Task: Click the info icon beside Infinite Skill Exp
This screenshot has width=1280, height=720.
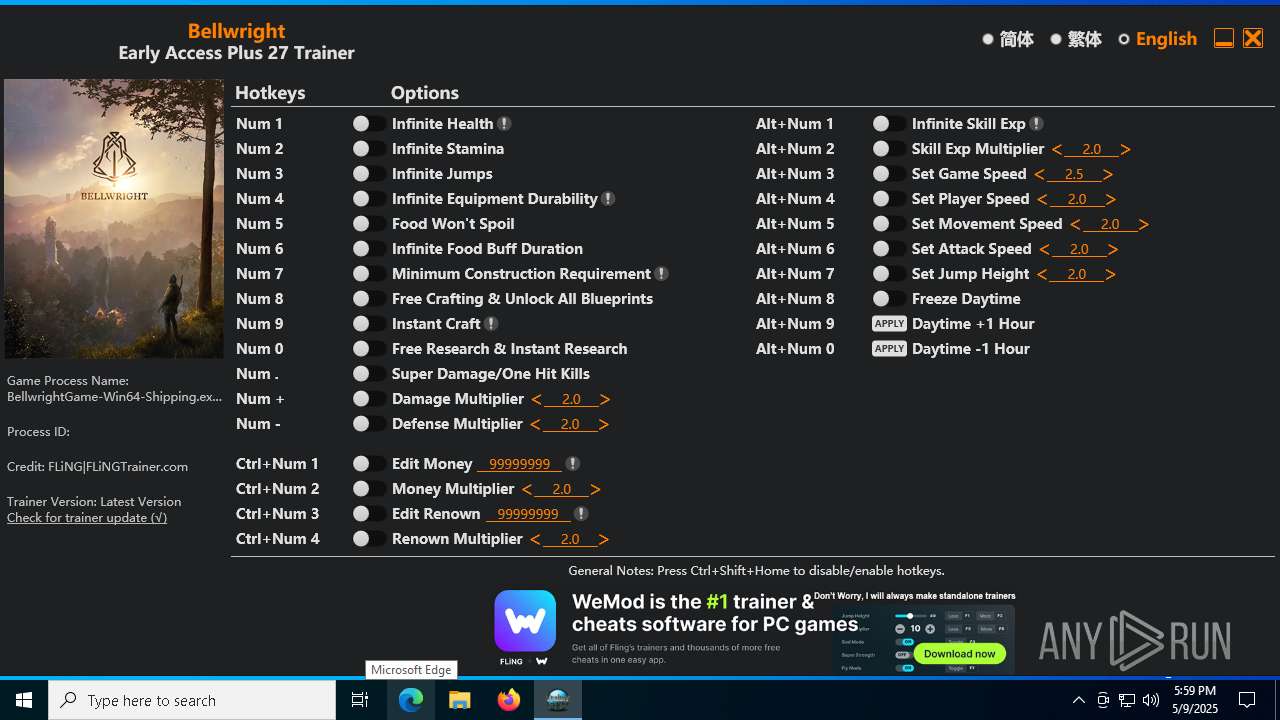Action: tap(1036, 124)
